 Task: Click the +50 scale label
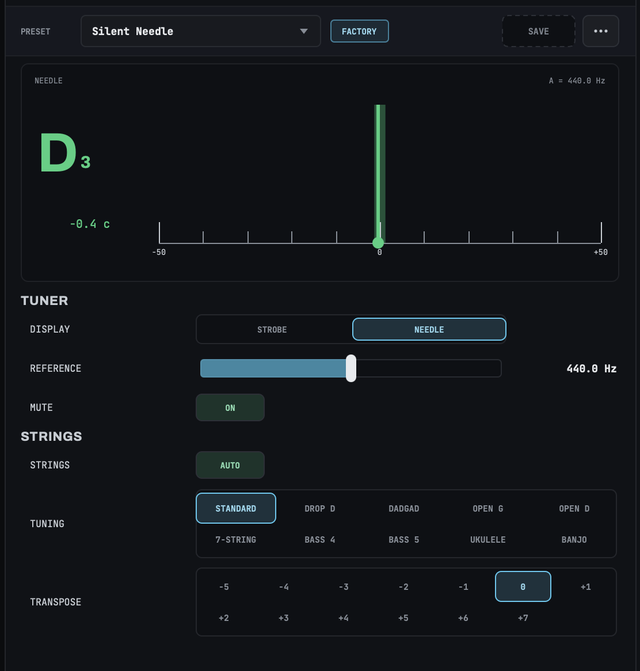601,252
